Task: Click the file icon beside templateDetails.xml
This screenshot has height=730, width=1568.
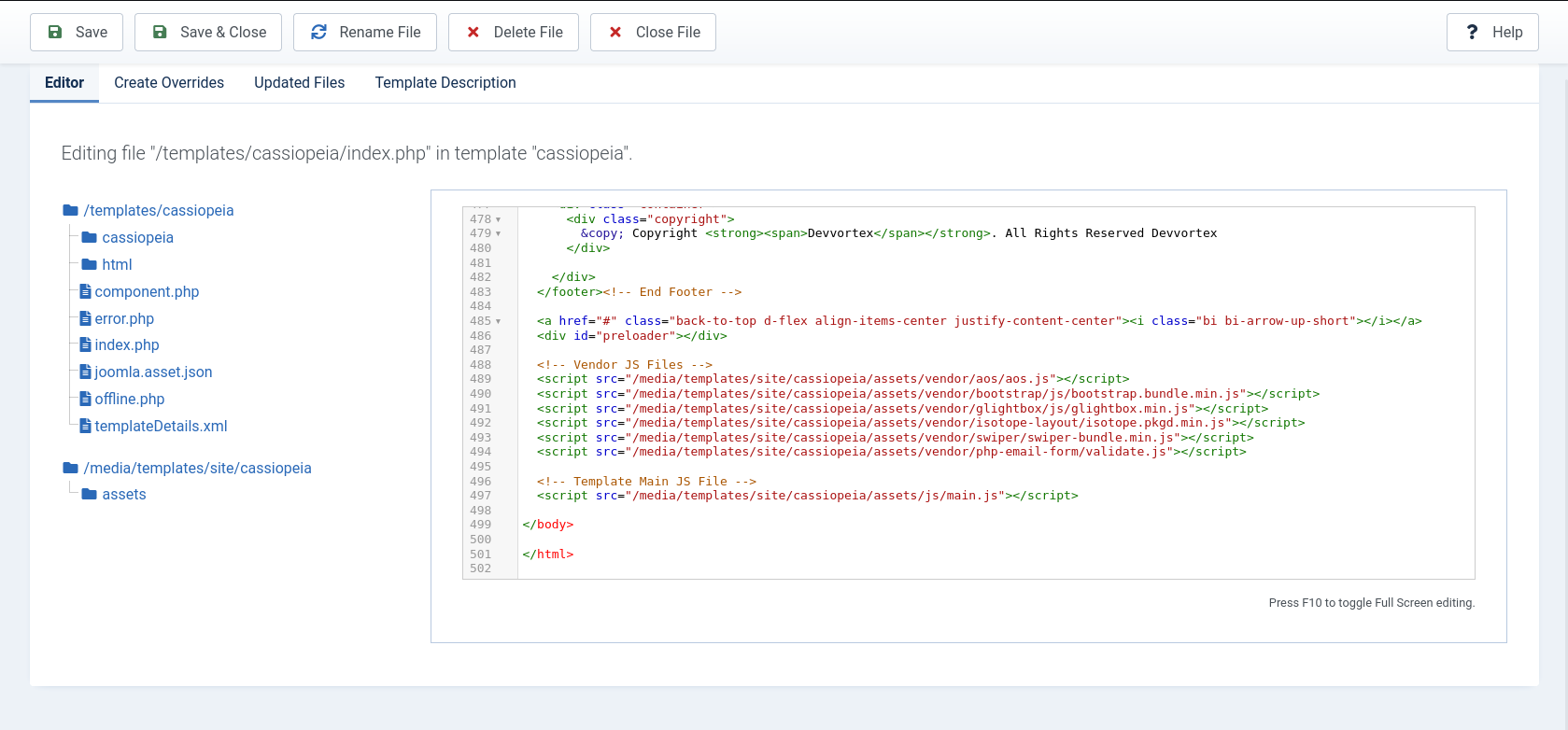Action: pos(86,427)
